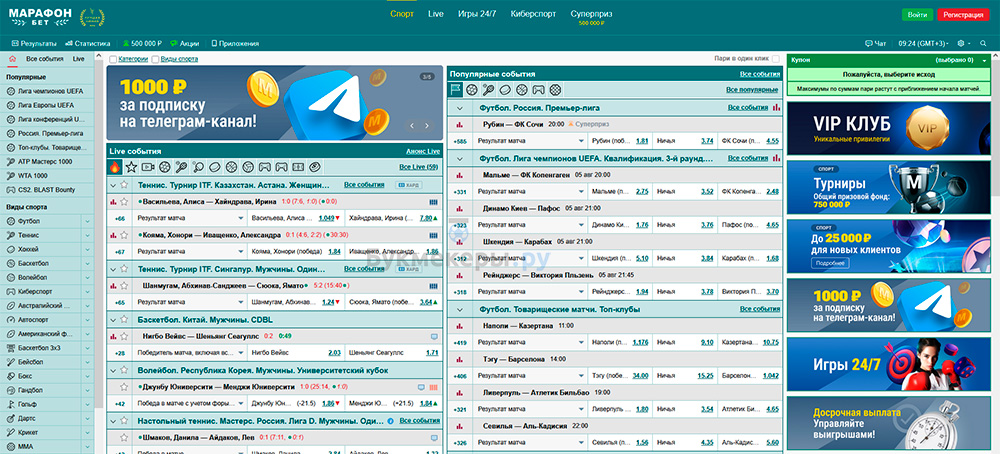Click the flag icon in Popular events filter

tap(457, 90)
